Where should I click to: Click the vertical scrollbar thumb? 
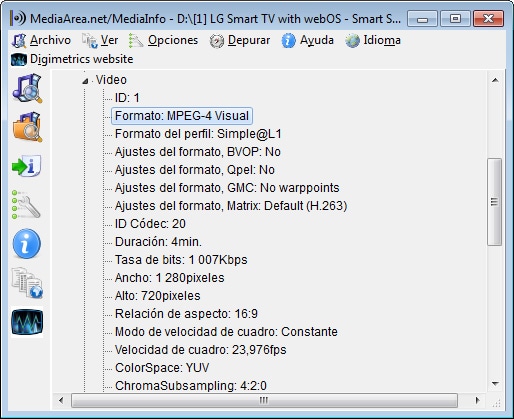pyautogui.click(x=494, y=202)
